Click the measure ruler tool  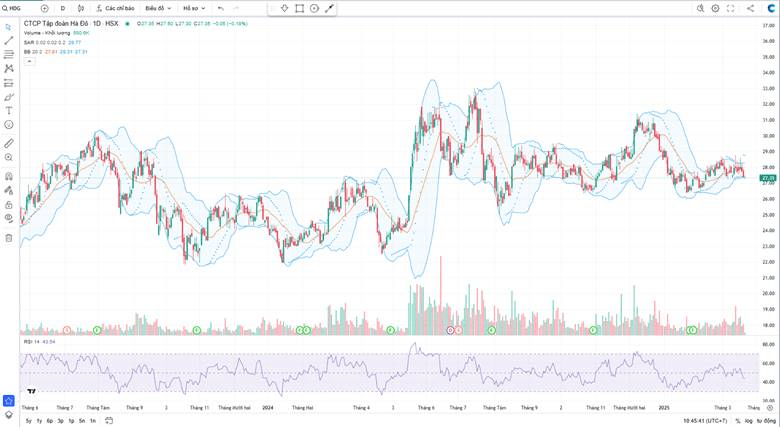[x=9, y=143]
